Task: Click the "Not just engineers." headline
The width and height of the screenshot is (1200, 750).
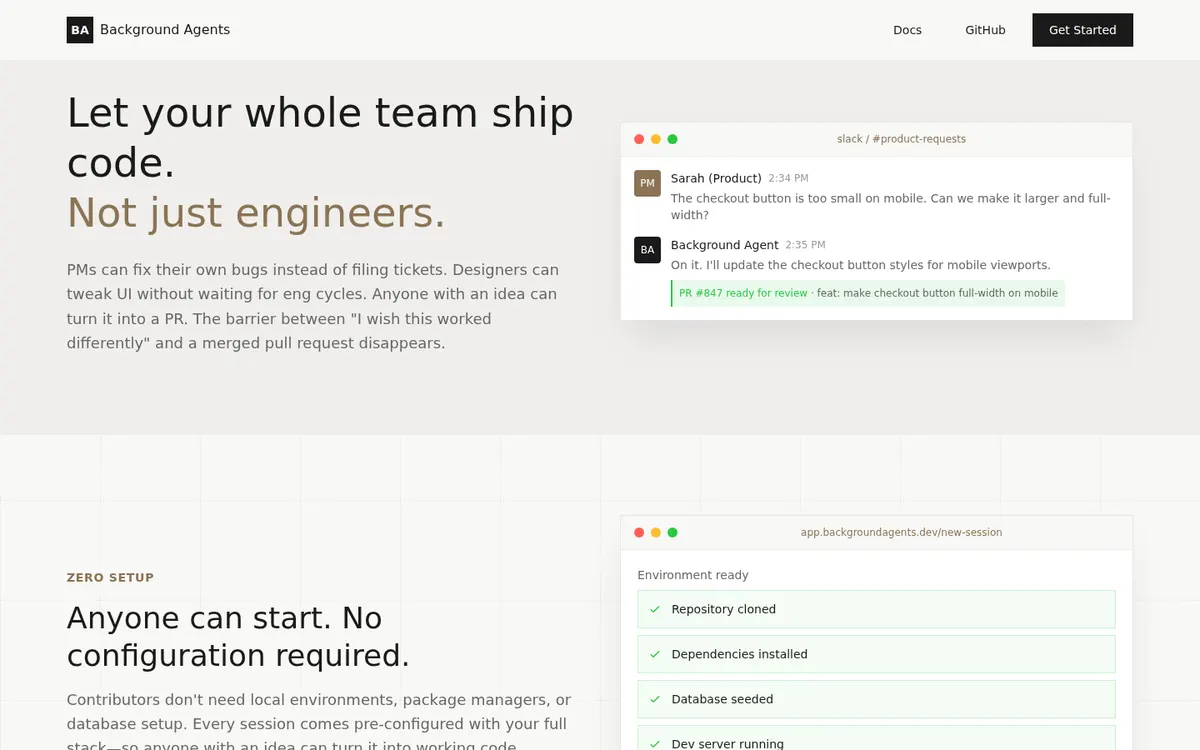Action: (x=256, y=213)
